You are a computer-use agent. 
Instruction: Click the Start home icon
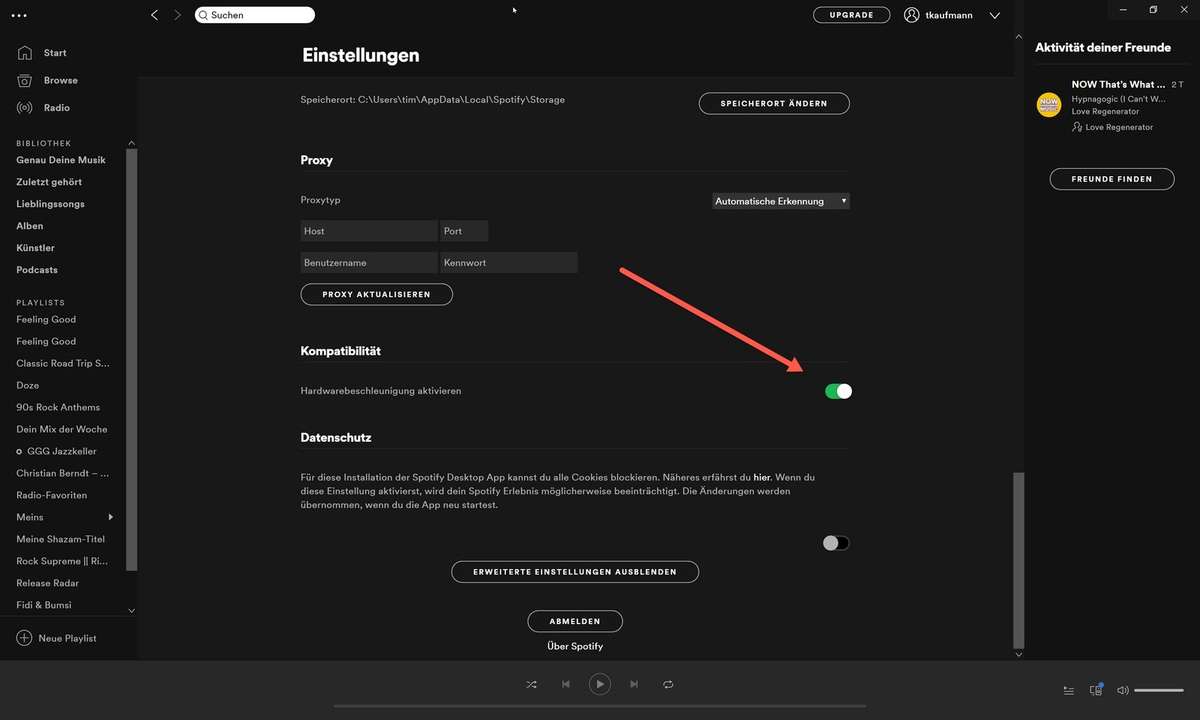point(25,52)
